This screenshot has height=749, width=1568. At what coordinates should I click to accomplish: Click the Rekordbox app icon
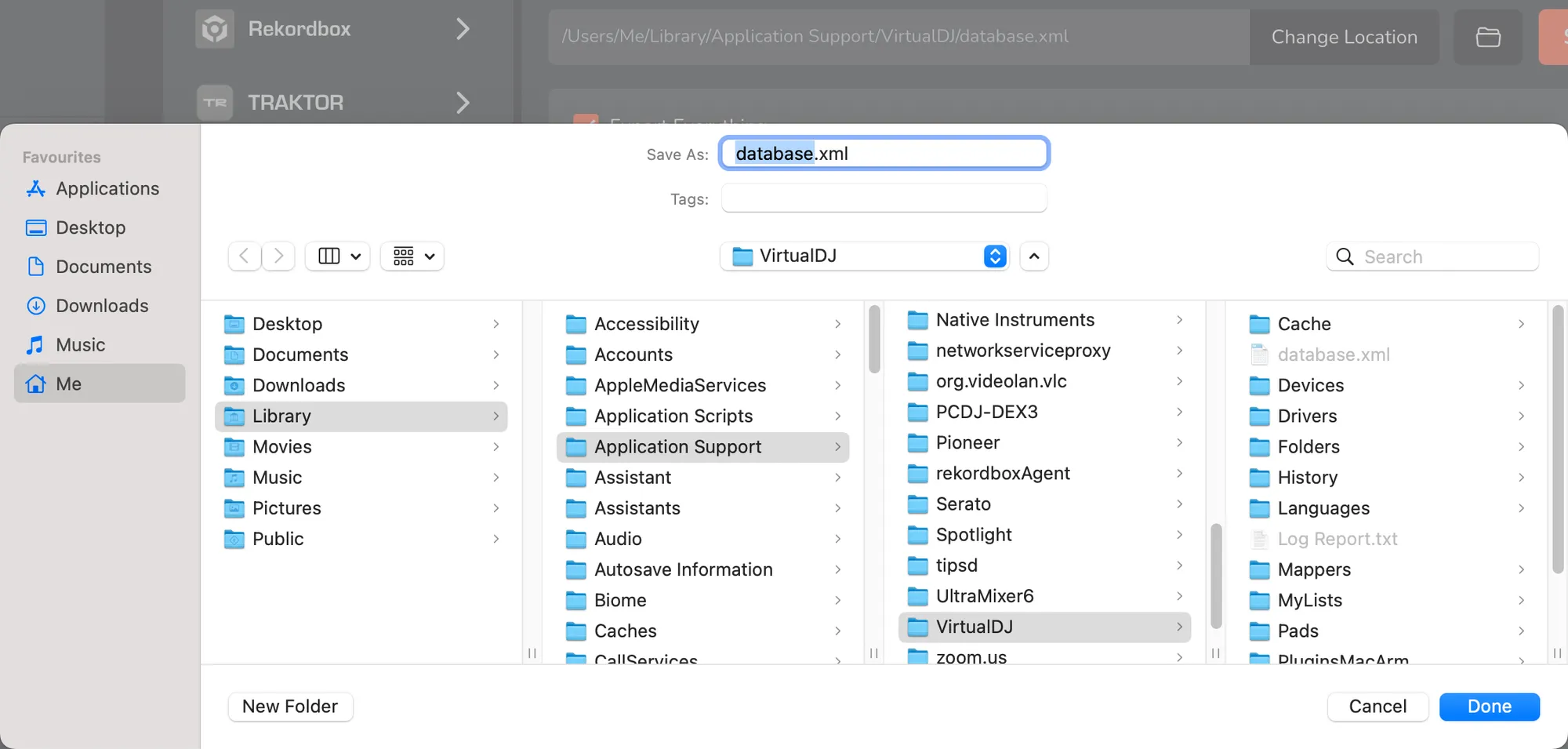pos(214,30)
